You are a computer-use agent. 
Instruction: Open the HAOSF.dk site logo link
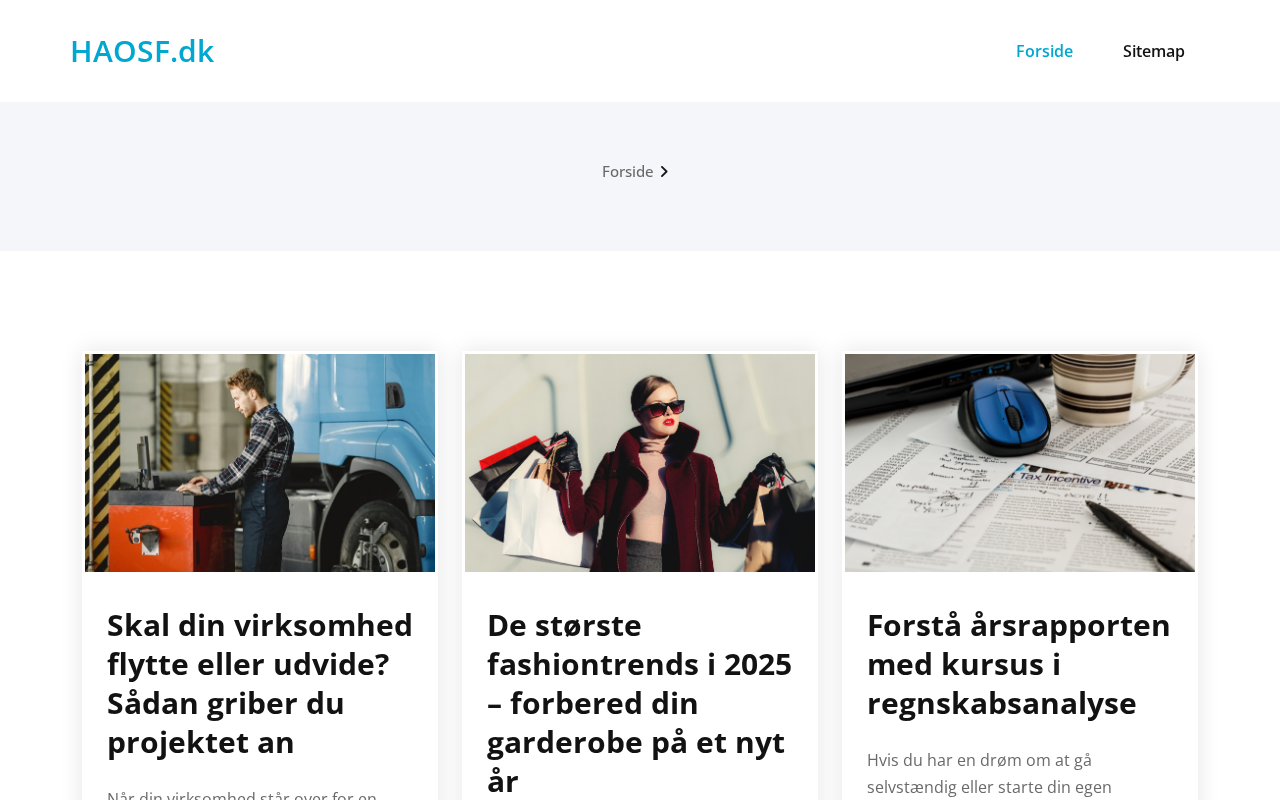[x=142, y=51]
